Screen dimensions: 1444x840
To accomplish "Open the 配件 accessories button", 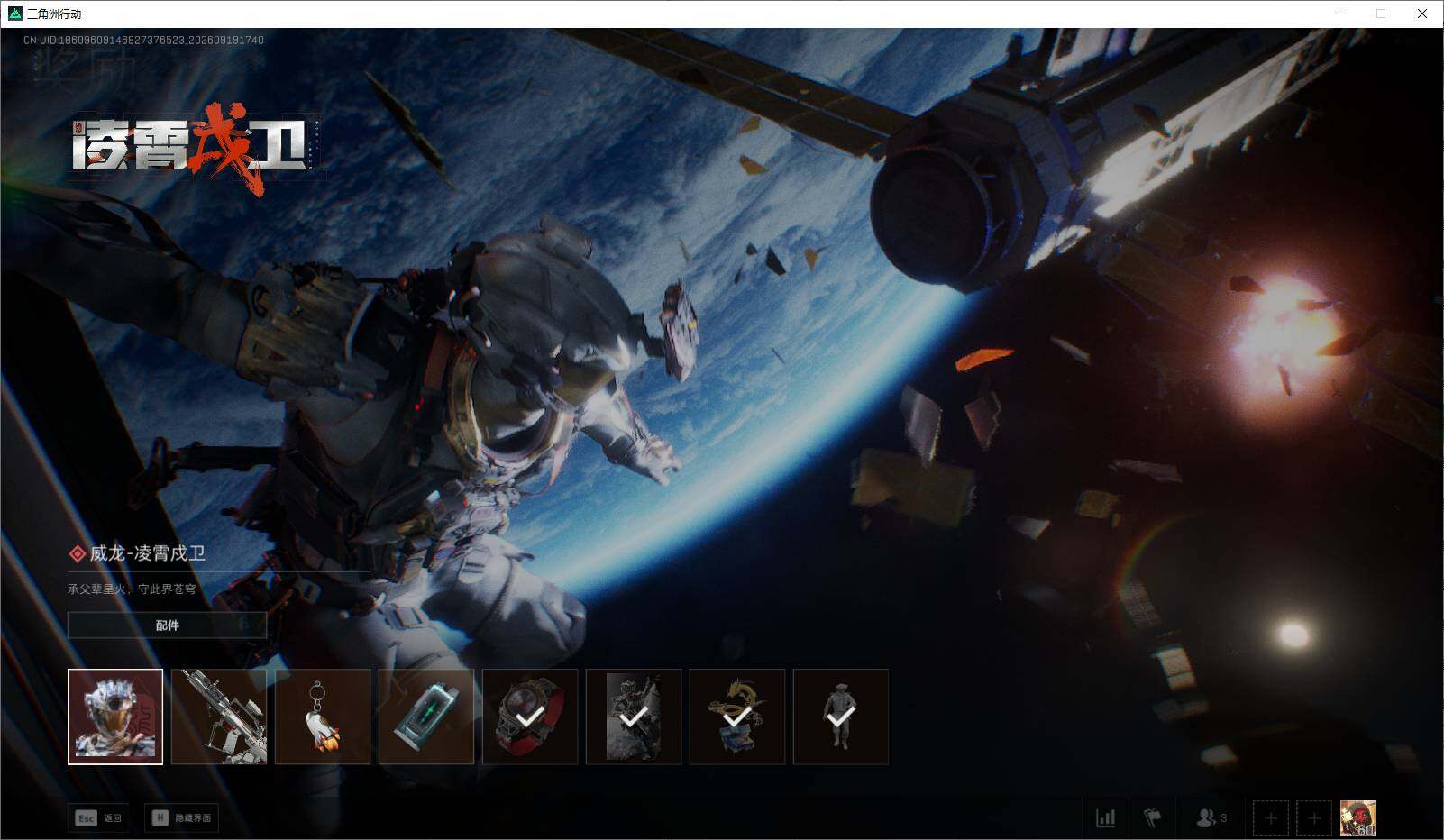I will [x=167, y=625].
